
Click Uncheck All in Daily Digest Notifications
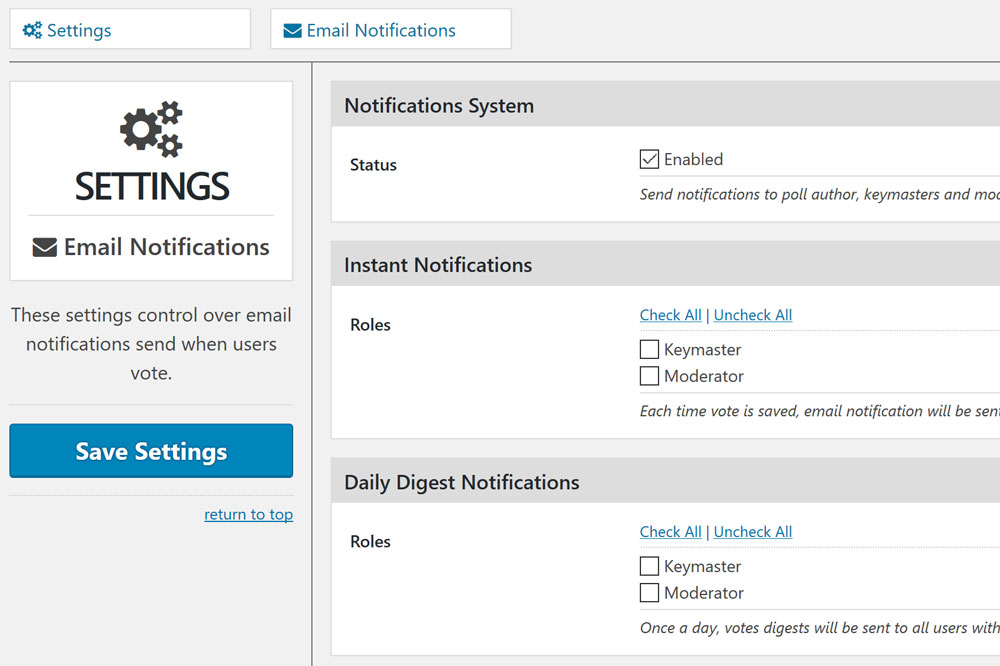tap(752, 532)
